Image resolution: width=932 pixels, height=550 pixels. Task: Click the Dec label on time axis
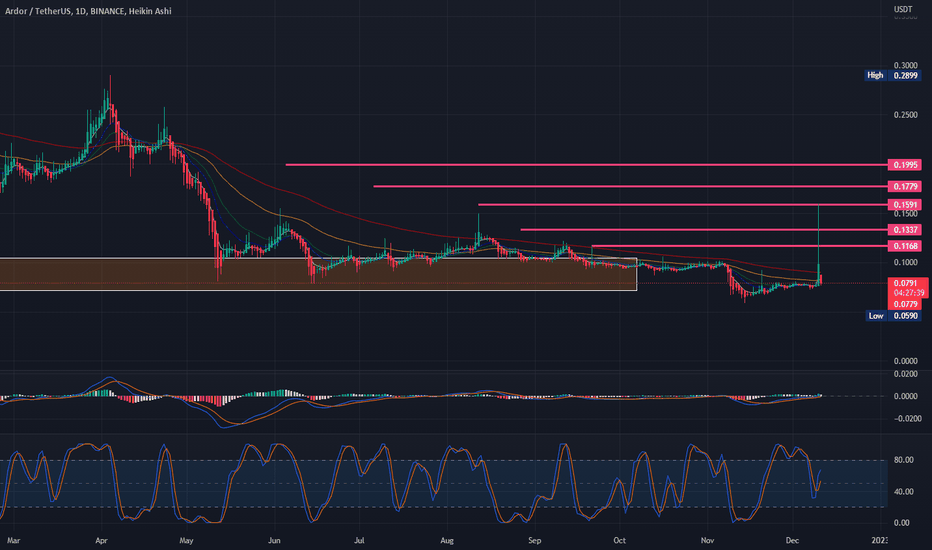click(792, 540)
